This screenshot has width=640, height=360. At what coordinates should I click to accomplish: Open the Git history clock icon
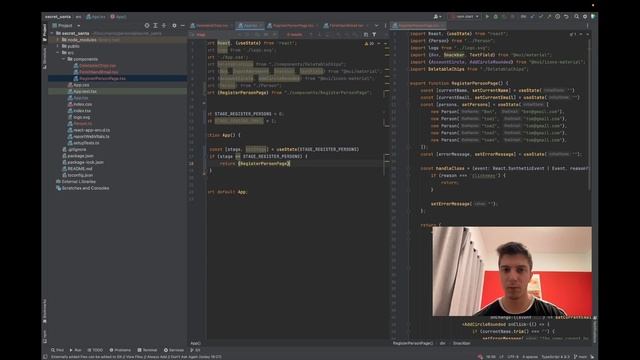coord(558,17)
